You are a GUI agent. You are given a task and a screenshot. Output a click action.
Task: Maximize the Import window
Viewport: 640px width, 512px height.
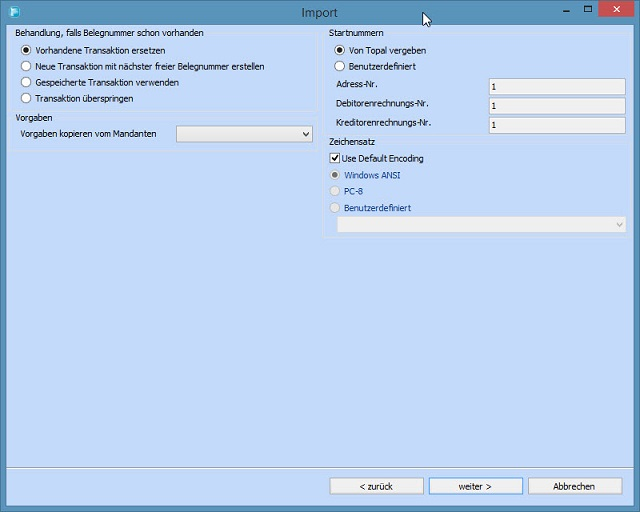(590, 10)
